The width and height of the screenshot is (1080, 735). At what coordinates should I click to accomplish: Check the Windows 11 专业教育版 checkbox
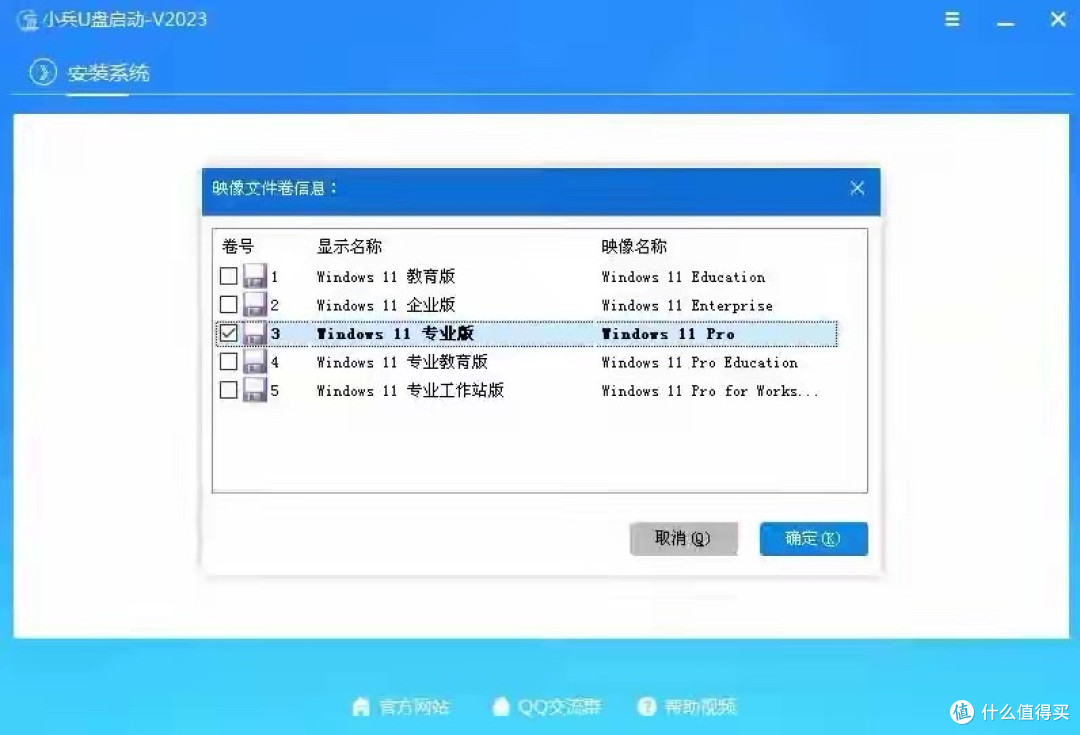pyautogui.click(x=228, y=362)
